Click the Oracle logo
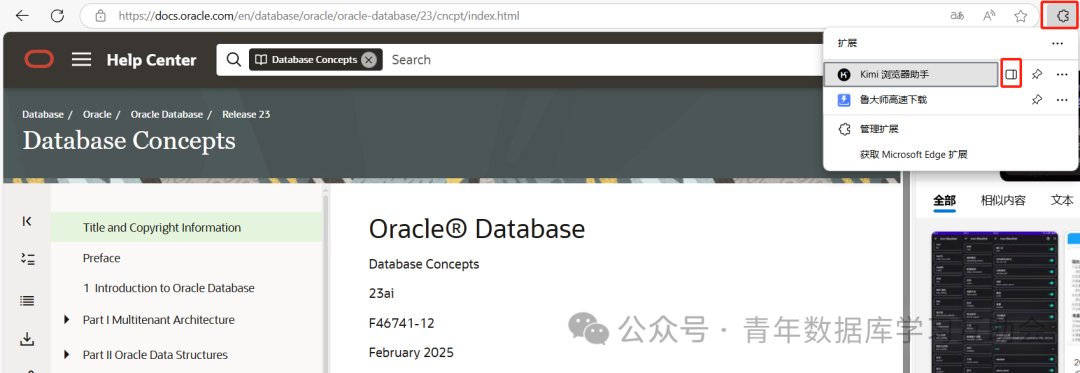Screen dimensions: 1080x373 click(x=39, y=60)
